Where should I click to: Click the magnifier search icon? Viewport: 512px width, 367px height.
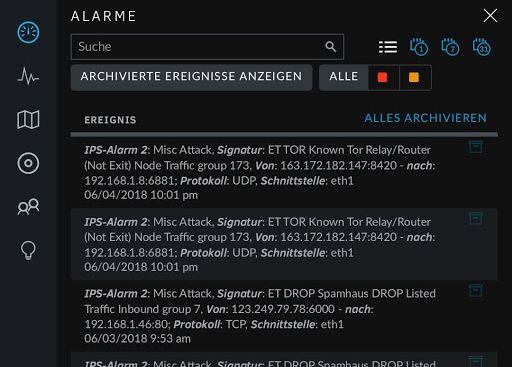click(330, 47)
